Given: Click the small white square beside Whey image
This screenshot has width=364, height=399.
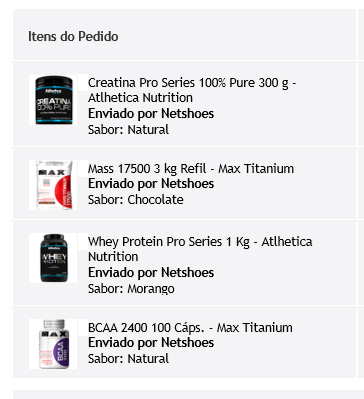Looking at the screenshot, I should 83,242.
